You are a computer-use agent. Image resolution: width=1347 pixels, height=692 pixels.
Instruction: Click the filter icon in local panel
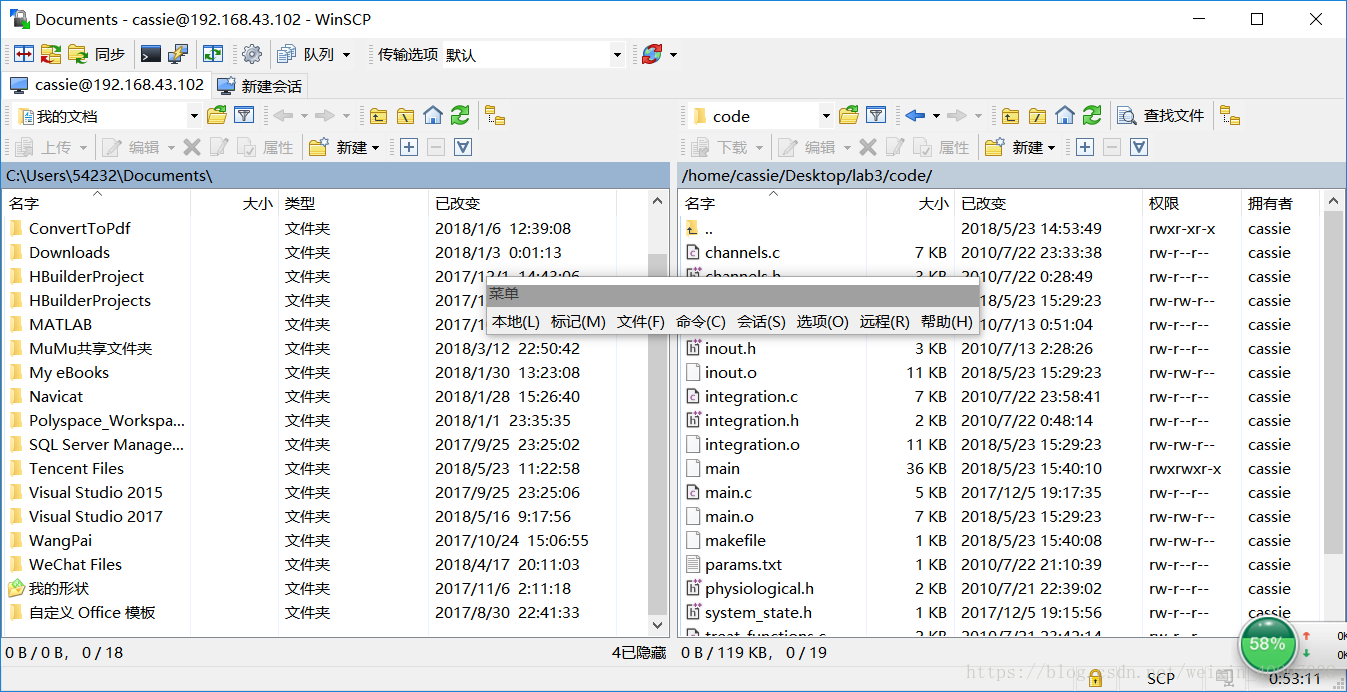click(243, 116)
